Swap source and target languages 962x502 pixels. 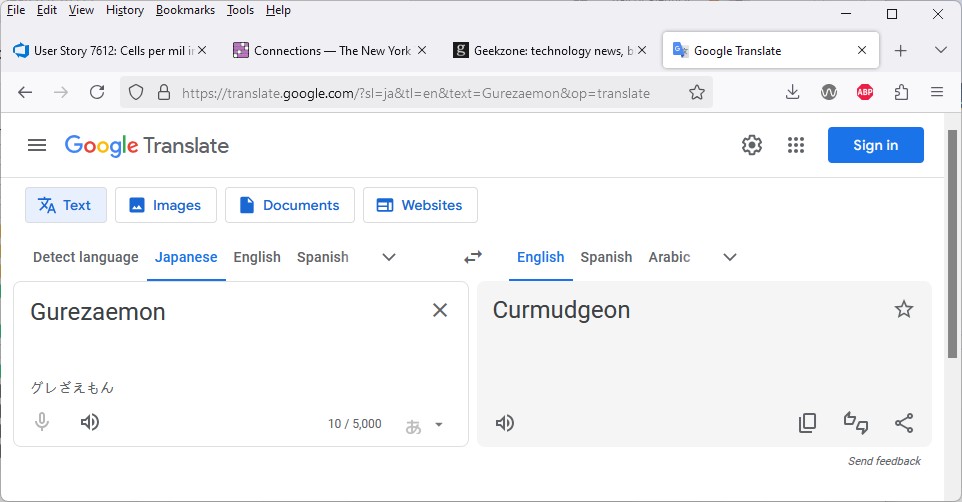473,257
